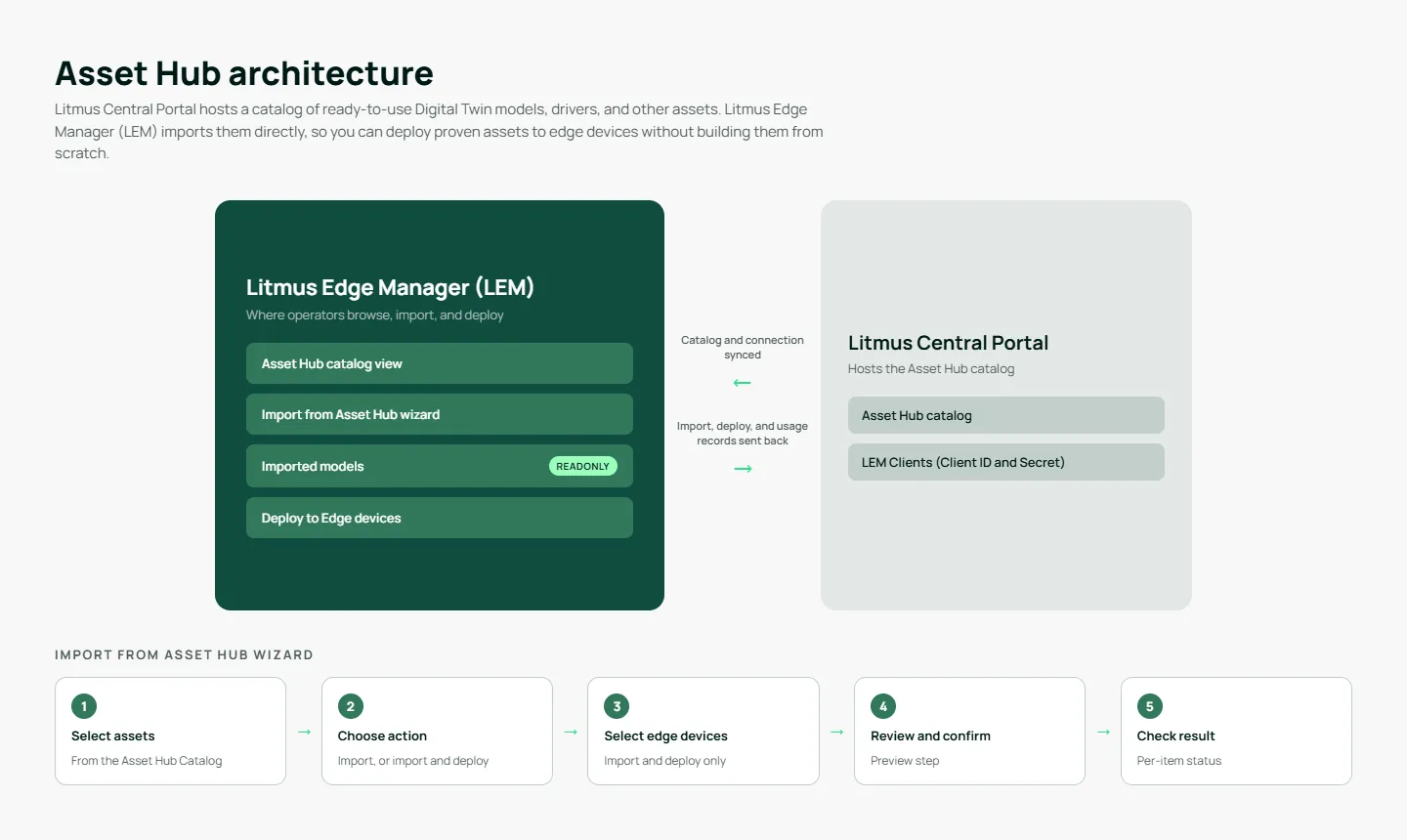Select the step 3 number badge

(617, 706)
